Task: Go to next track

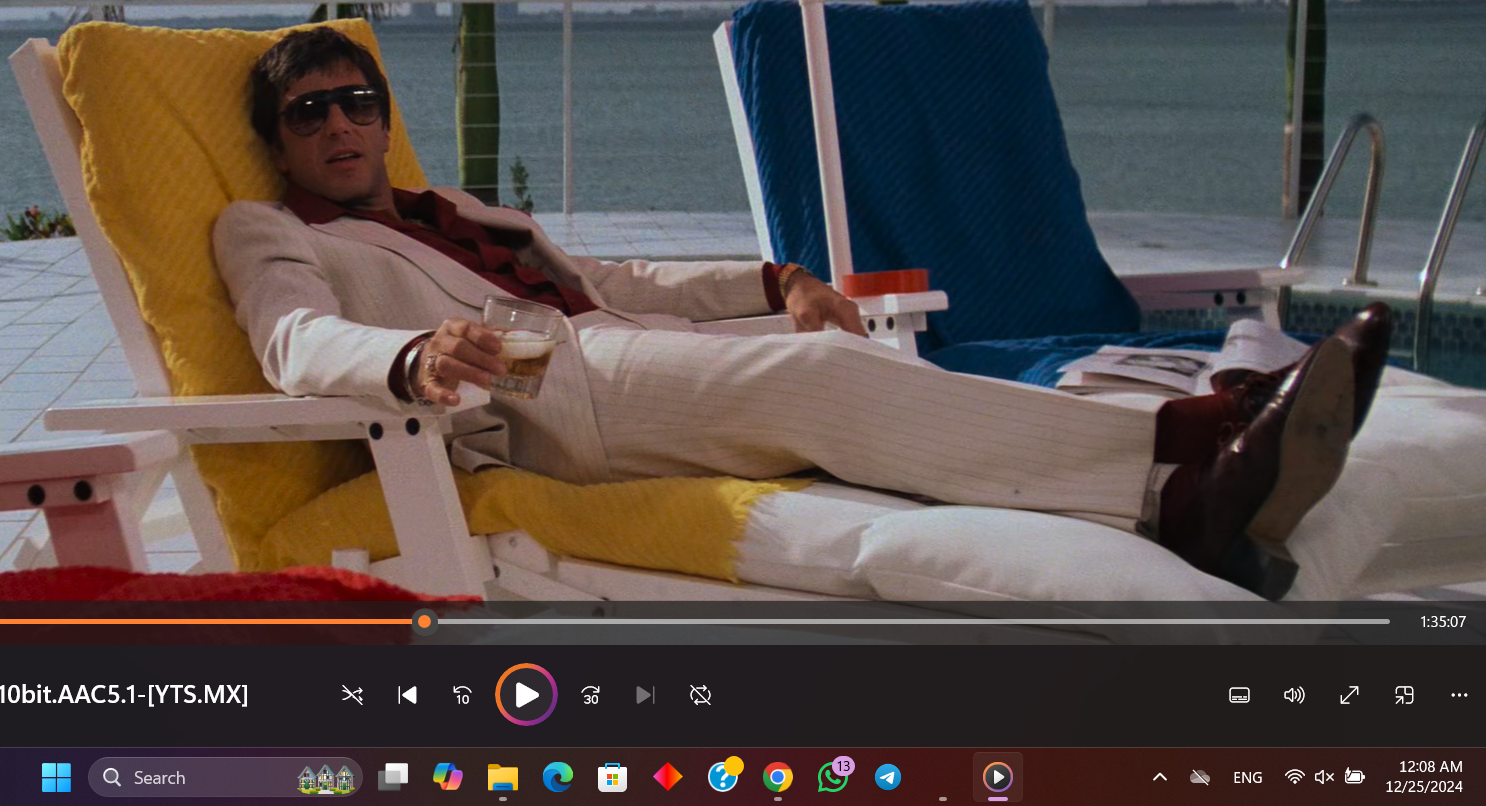Action: (x=645, y=695)
